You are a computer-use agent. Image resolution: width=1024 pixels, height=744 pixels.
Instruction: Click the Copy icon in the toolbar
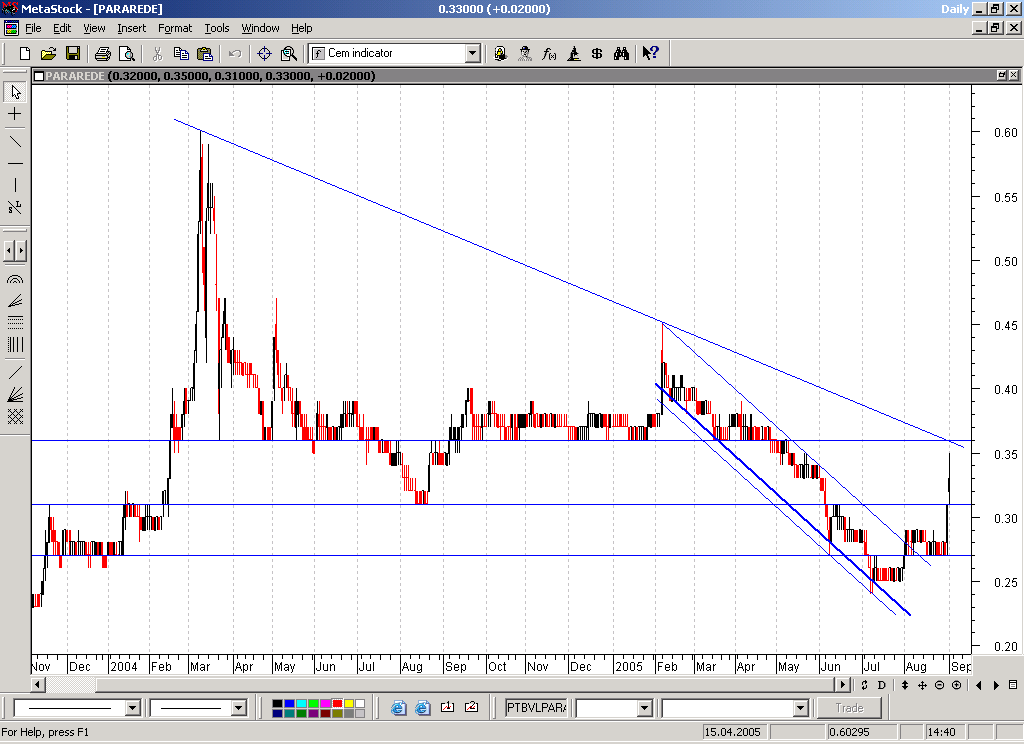pyautogui.click(x=181, y=54)
